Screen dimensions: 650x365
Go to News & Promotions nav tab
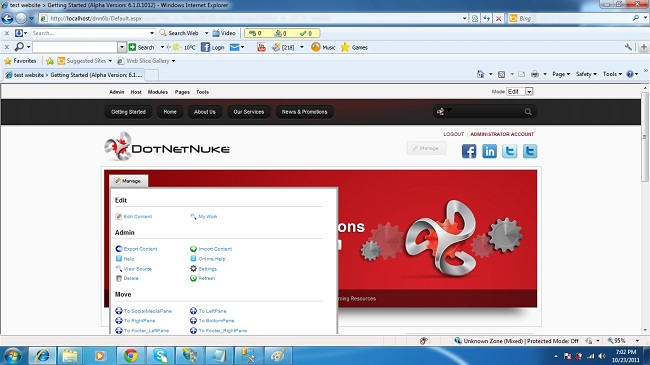pyautogui.click(x=305, y=112)
